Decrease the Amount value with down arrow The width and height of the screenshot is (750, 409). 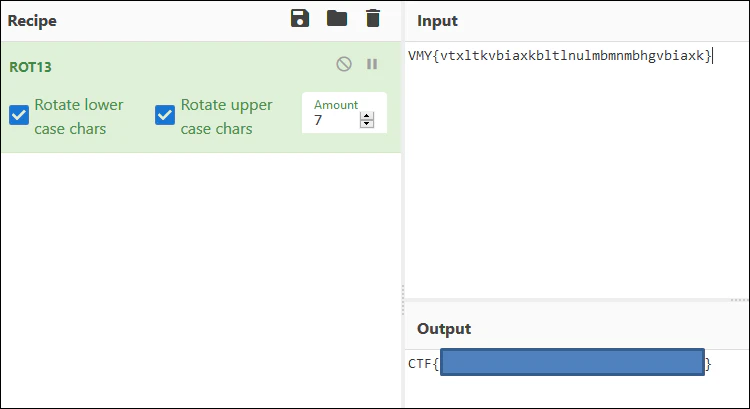point(367,123)
